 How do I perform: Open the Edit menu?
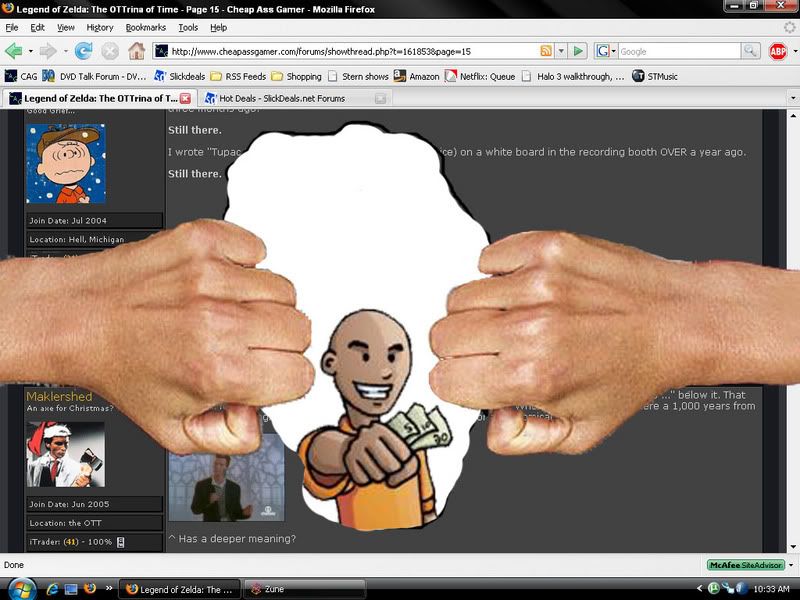click(x=37, y=28)
